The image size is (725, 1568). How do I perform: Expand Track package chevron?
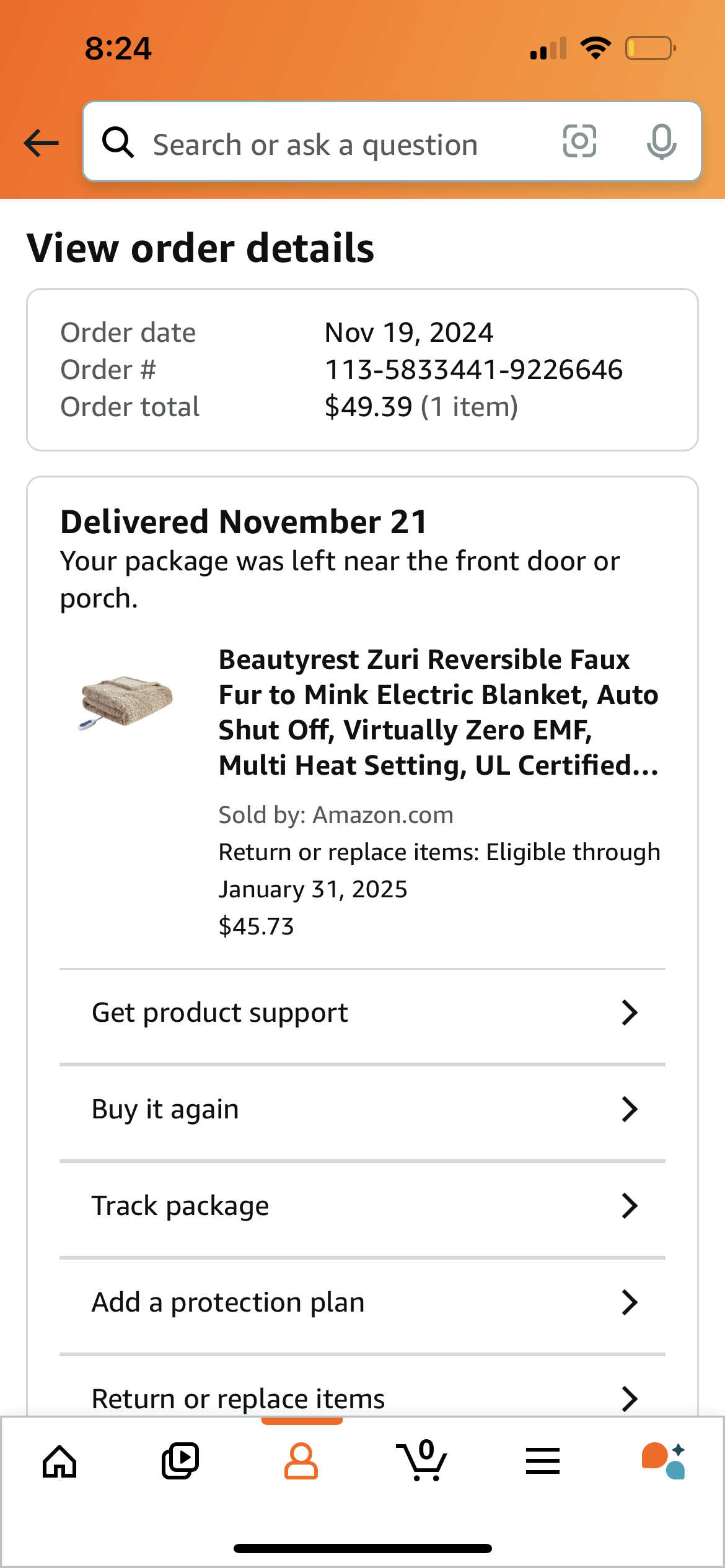(x=630, y=1206)
